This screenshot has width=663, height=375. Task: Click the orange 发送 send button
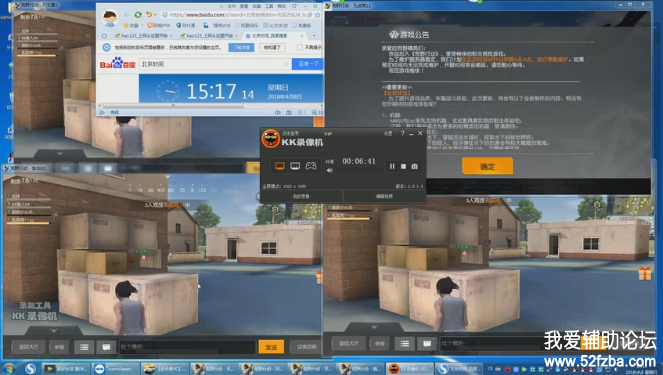coord(271,347)
